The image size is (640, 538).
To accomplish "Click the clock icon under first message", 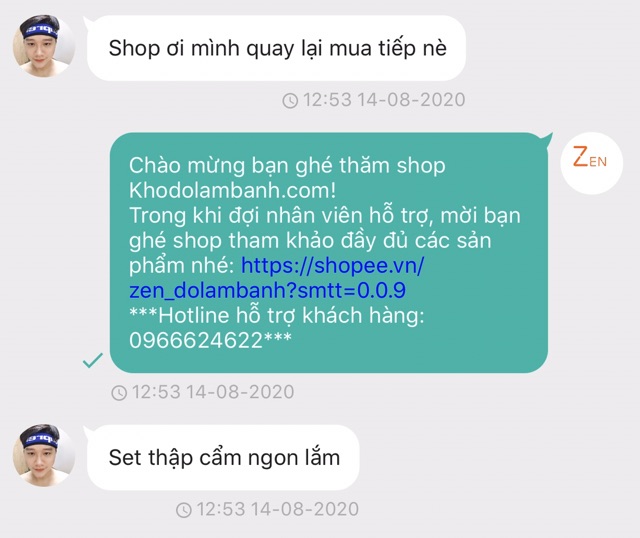I will coord(290,100).
